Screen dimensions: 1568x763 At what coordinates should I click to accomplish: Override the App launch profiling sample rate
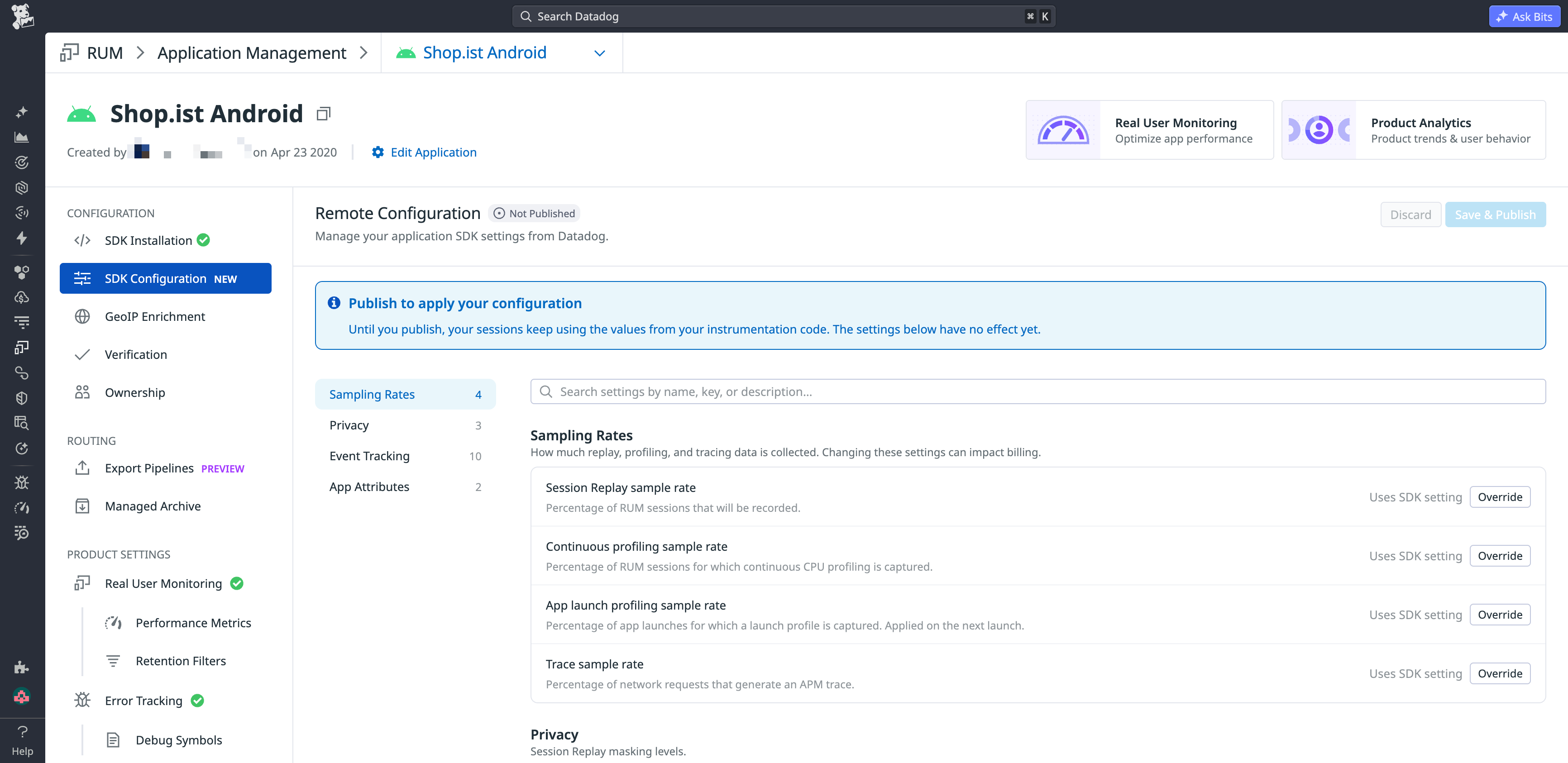coord(1500,615)
